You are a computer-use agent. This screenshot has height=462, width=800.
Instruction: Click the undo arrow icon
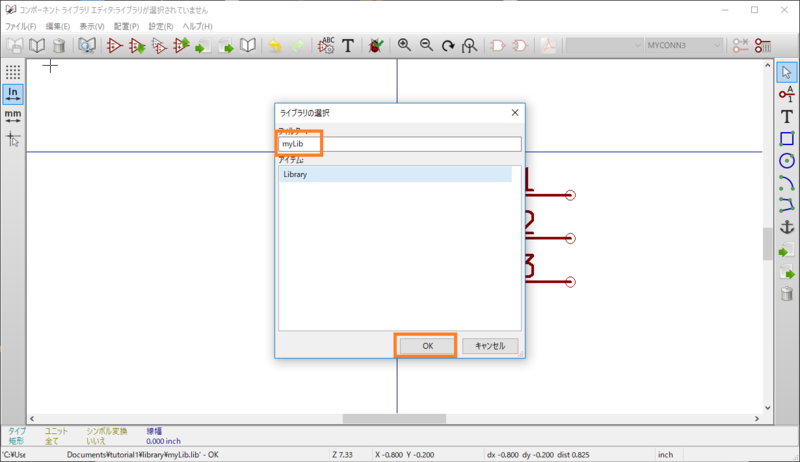click(275, 46)
